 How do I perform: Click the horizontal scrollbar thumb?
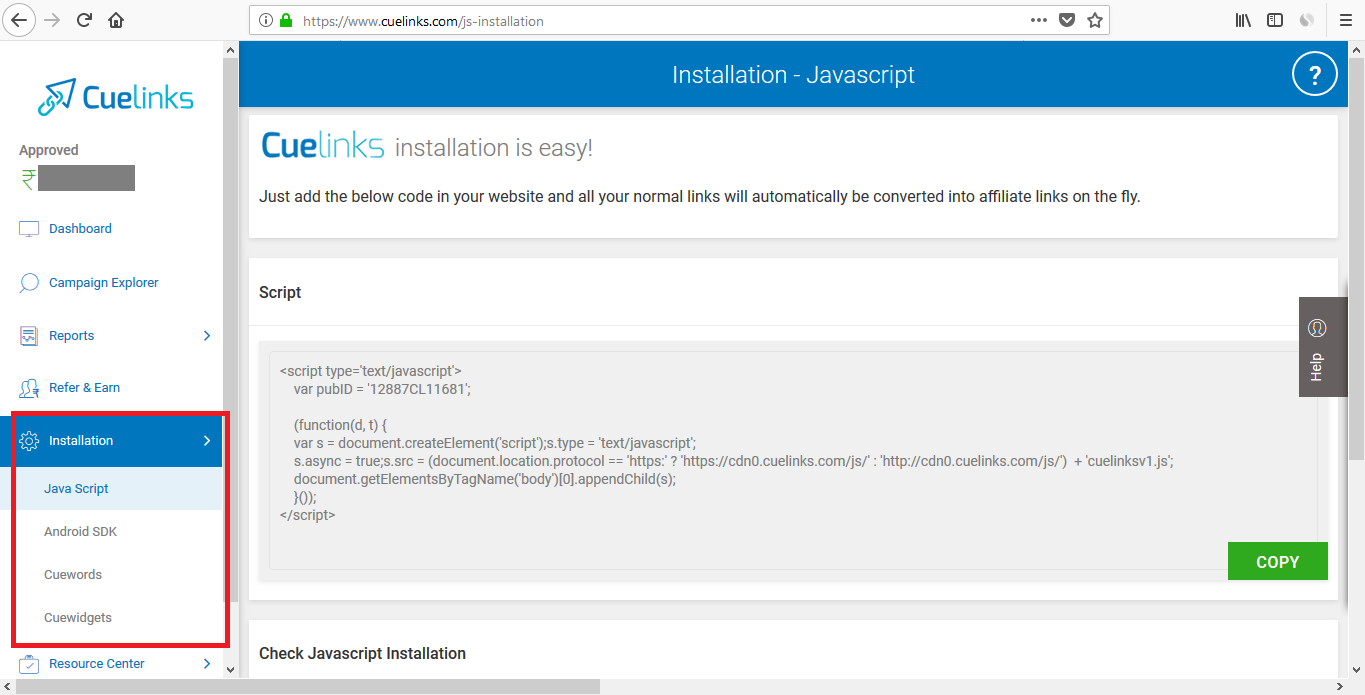pos(308,687)
